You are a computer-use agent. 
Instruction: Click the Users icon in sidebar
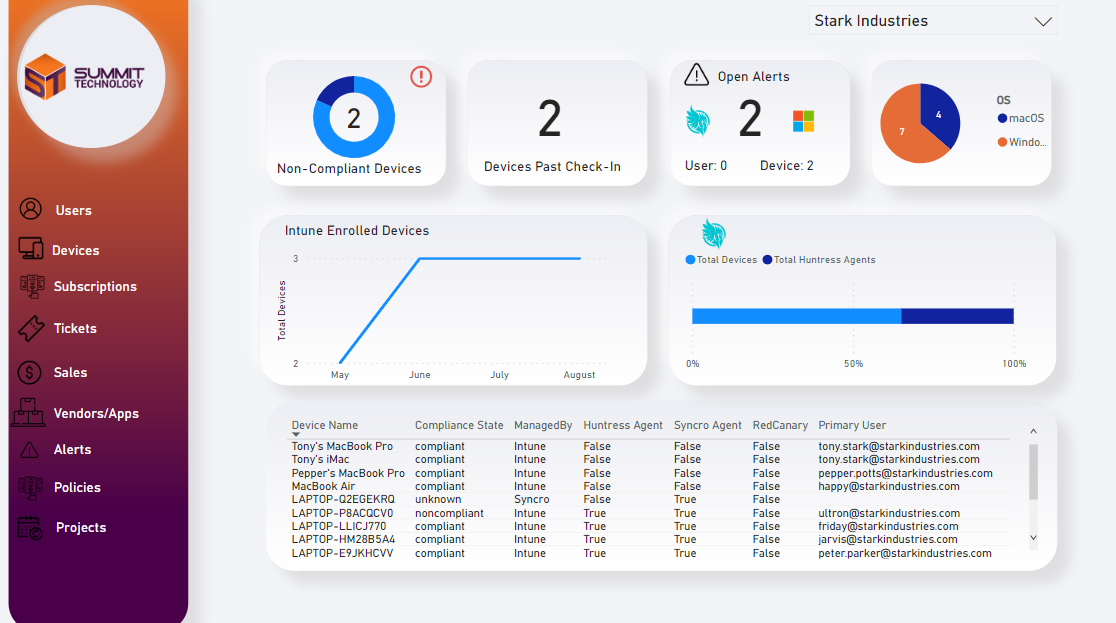pyautogui.click(x=31, y=209)
